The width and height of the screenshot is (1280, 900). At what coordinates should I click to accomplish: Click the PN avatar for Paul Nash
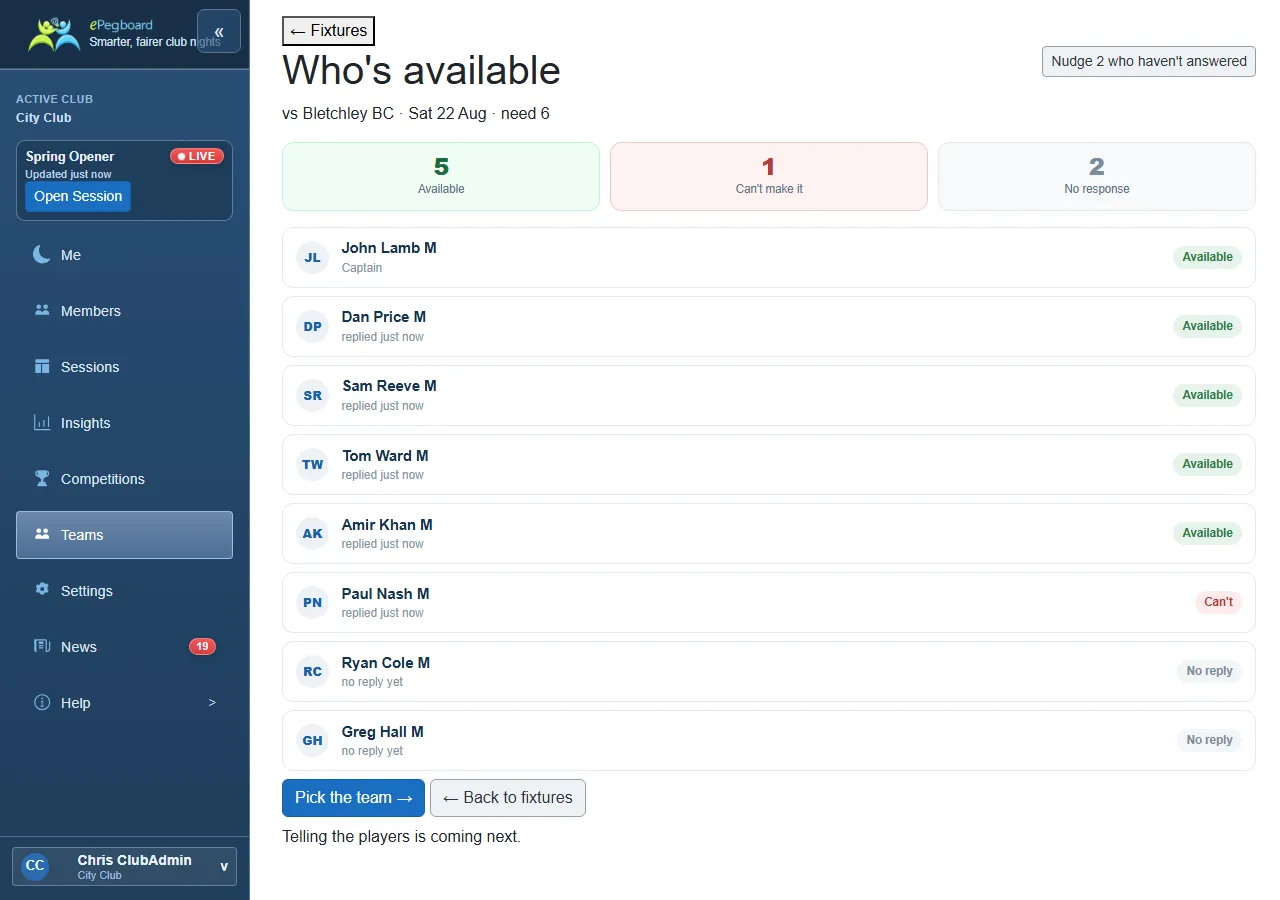pyautogui.click(x=313, y=602)
